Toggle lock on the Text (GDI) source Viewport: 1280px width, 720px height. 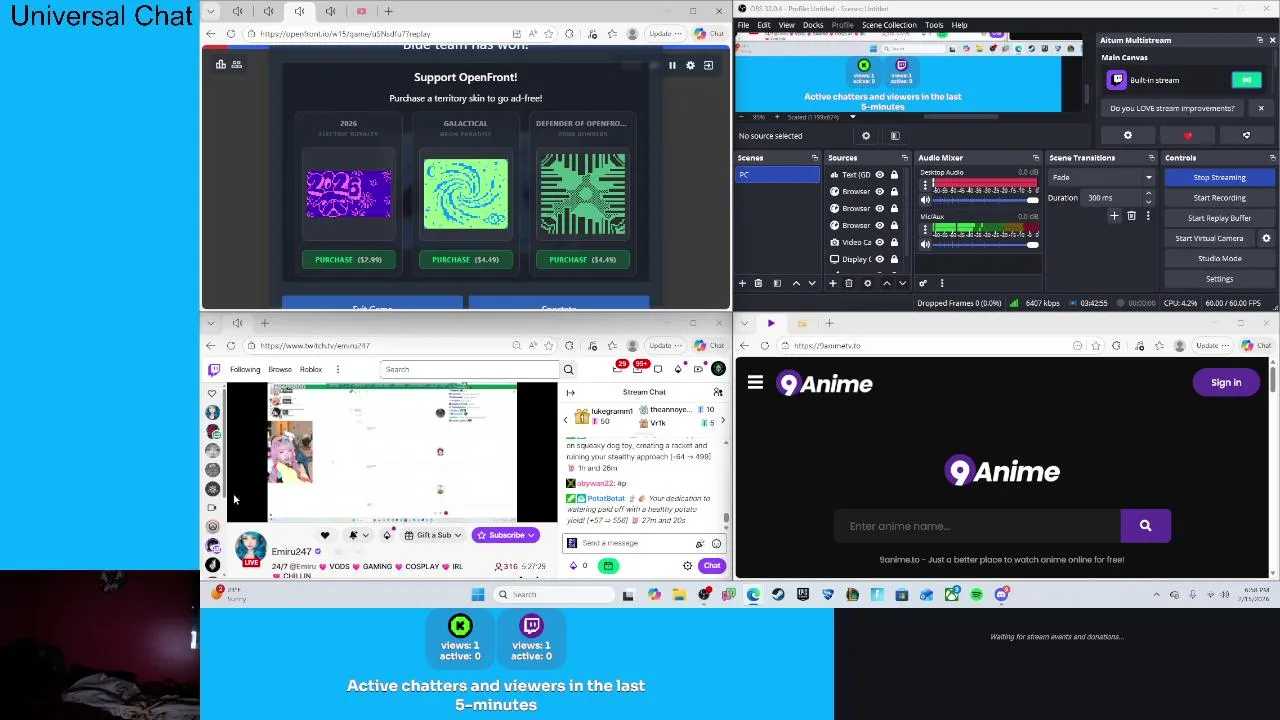click(x=894, y=175)
